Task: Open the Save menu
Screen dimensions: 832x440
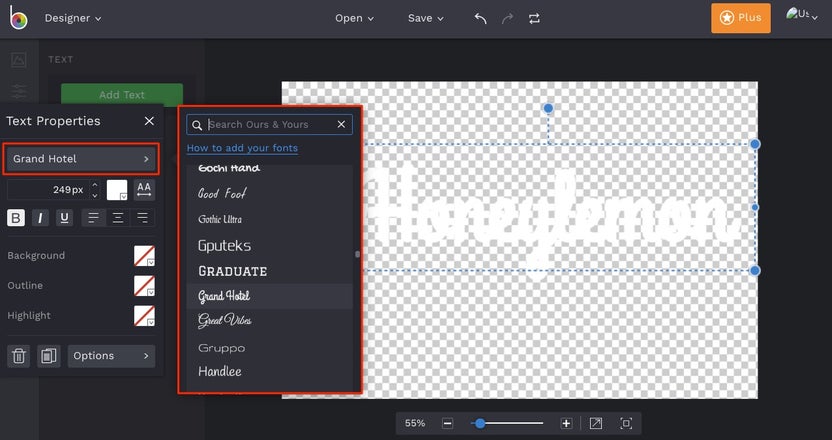Action: tap(426, 18)
